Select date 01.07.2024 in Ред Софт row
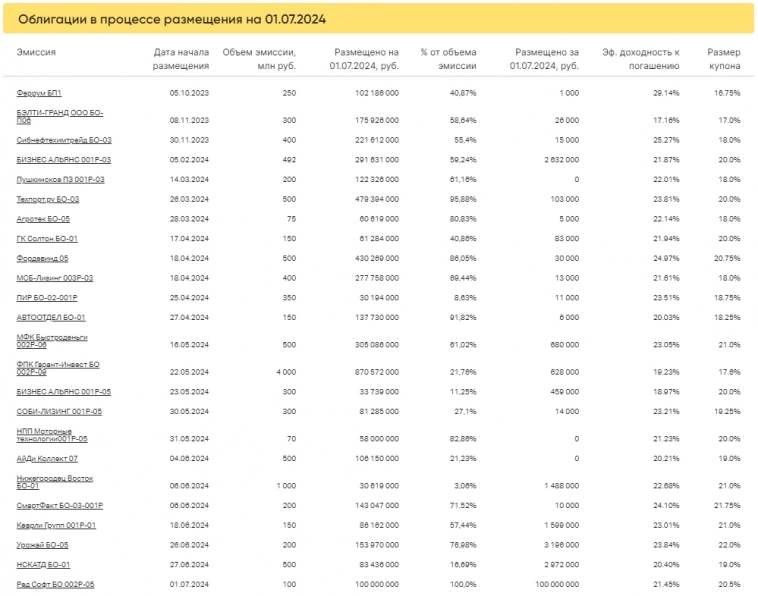The image size is (758, 596). pos(189,584)
